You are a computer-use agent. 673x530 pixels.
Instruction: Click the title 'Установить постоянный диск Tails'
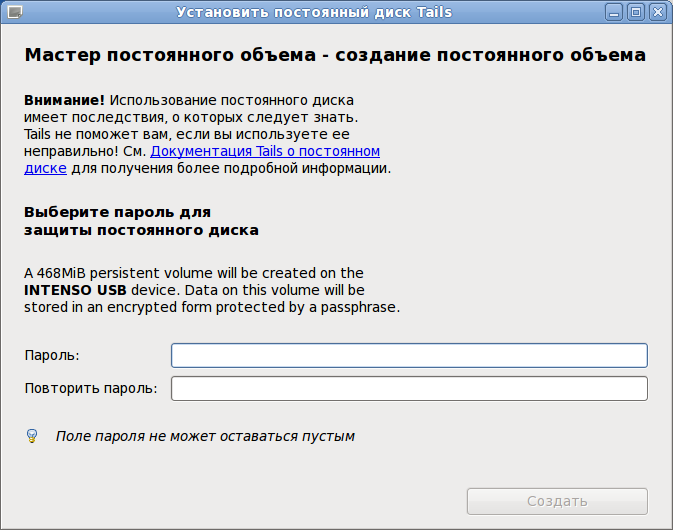pos(314,12)
